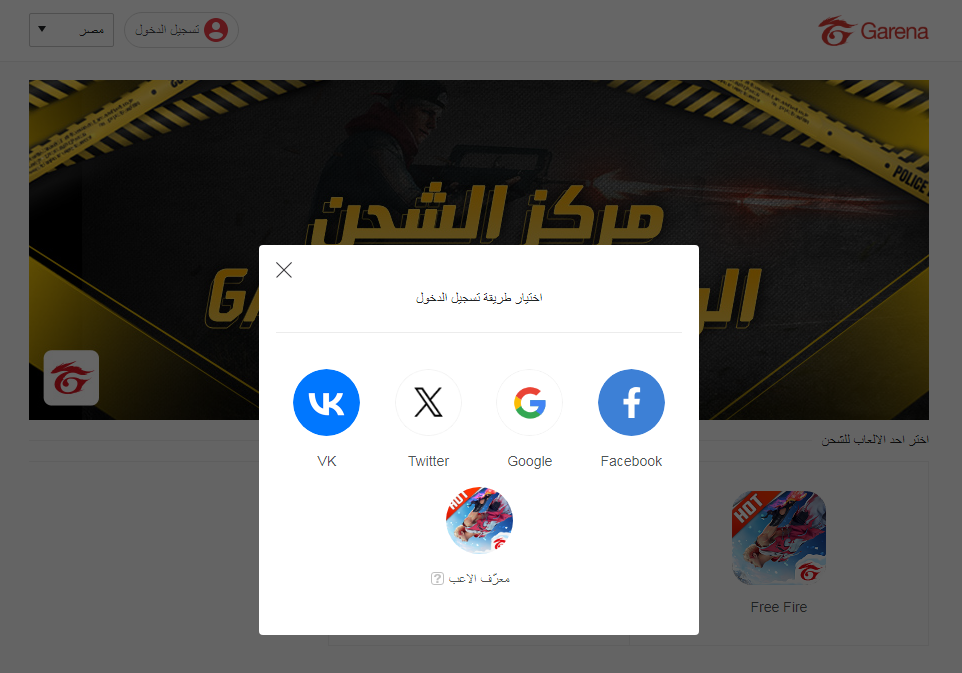The height and width of the screenshot is (673, 962).
Task: Click the تسجيل الدخول login button
Action: coord(181,30)
